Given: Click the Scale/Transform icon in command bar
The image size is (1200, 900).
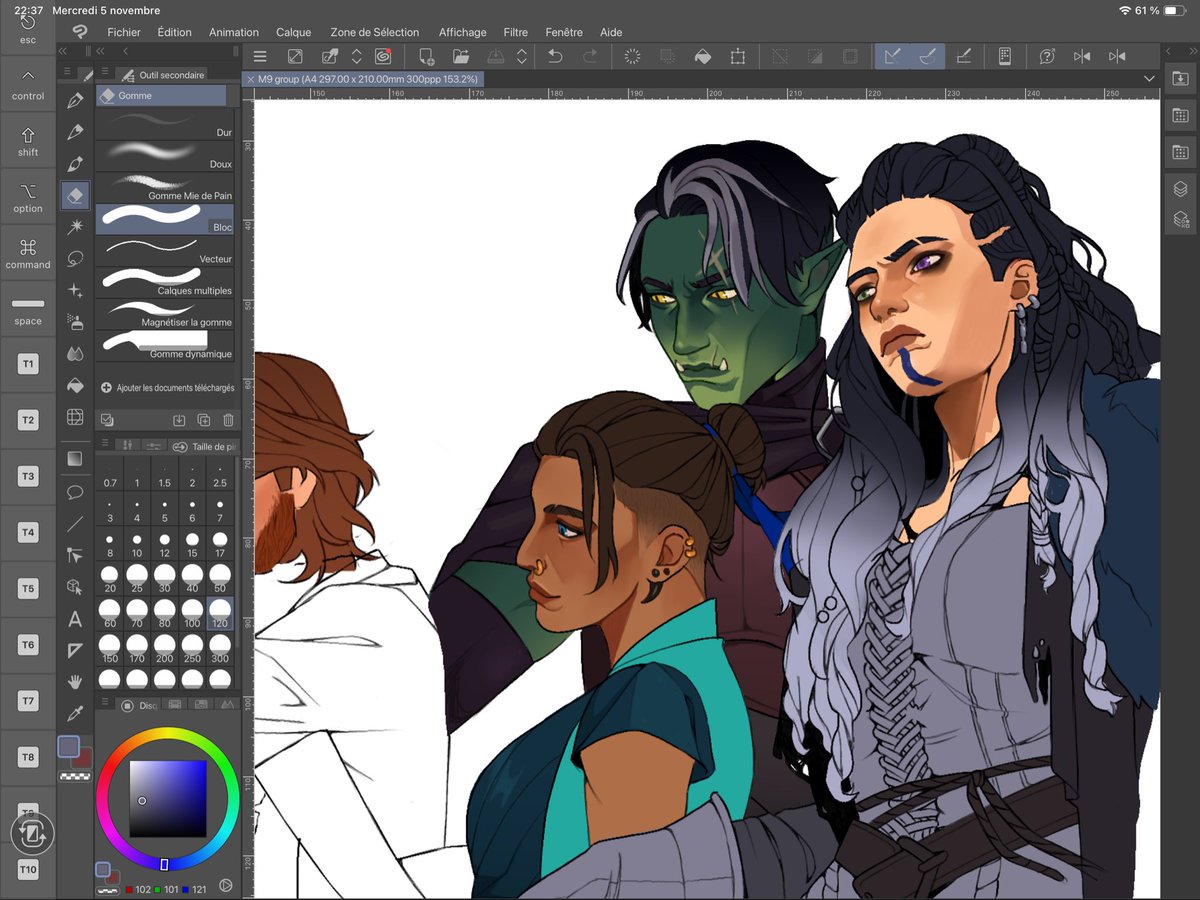Looking at the screenshot, I should tap(738, 56).
